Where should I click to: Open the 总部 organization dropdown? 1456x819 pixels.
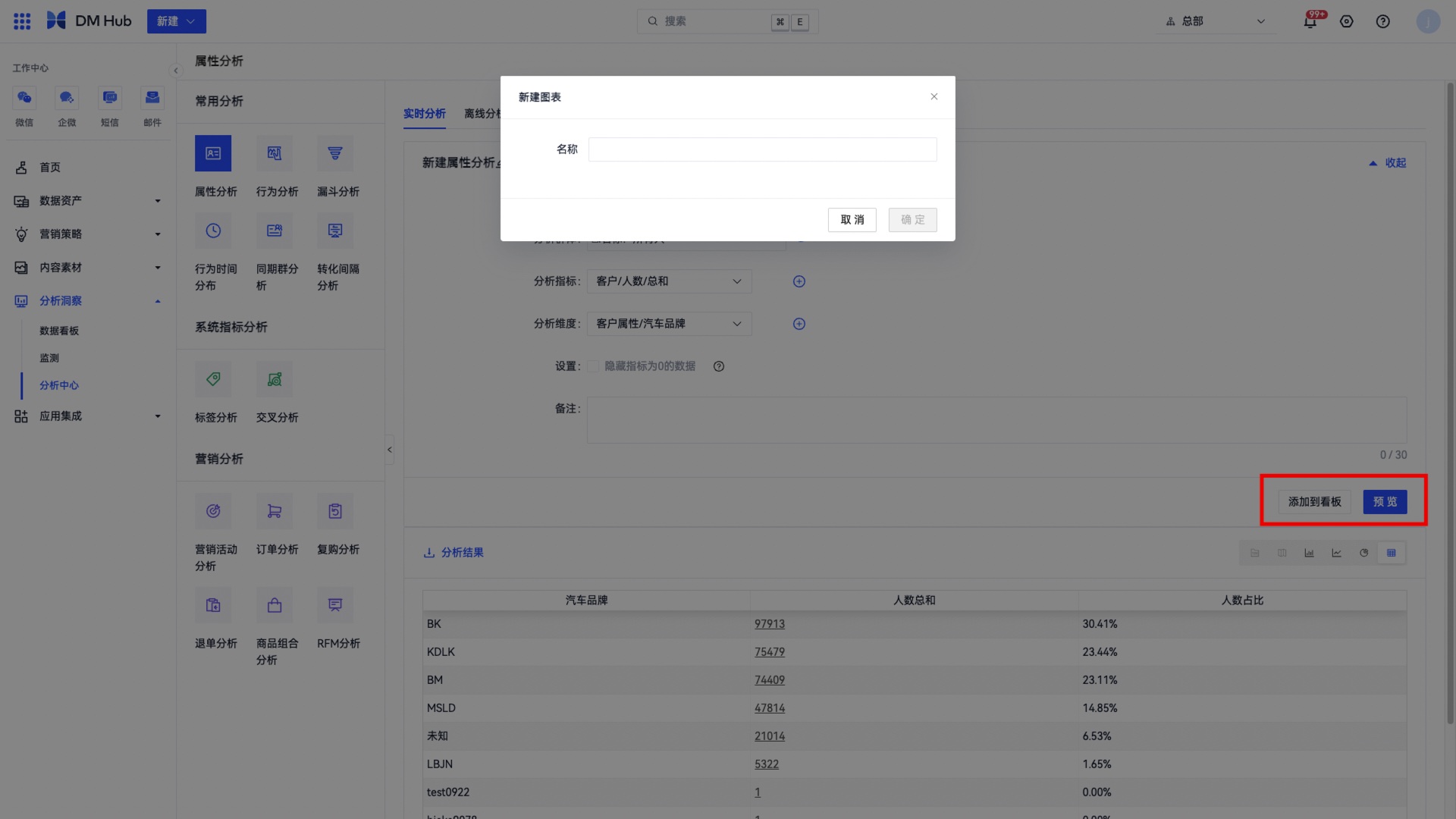1216,21
